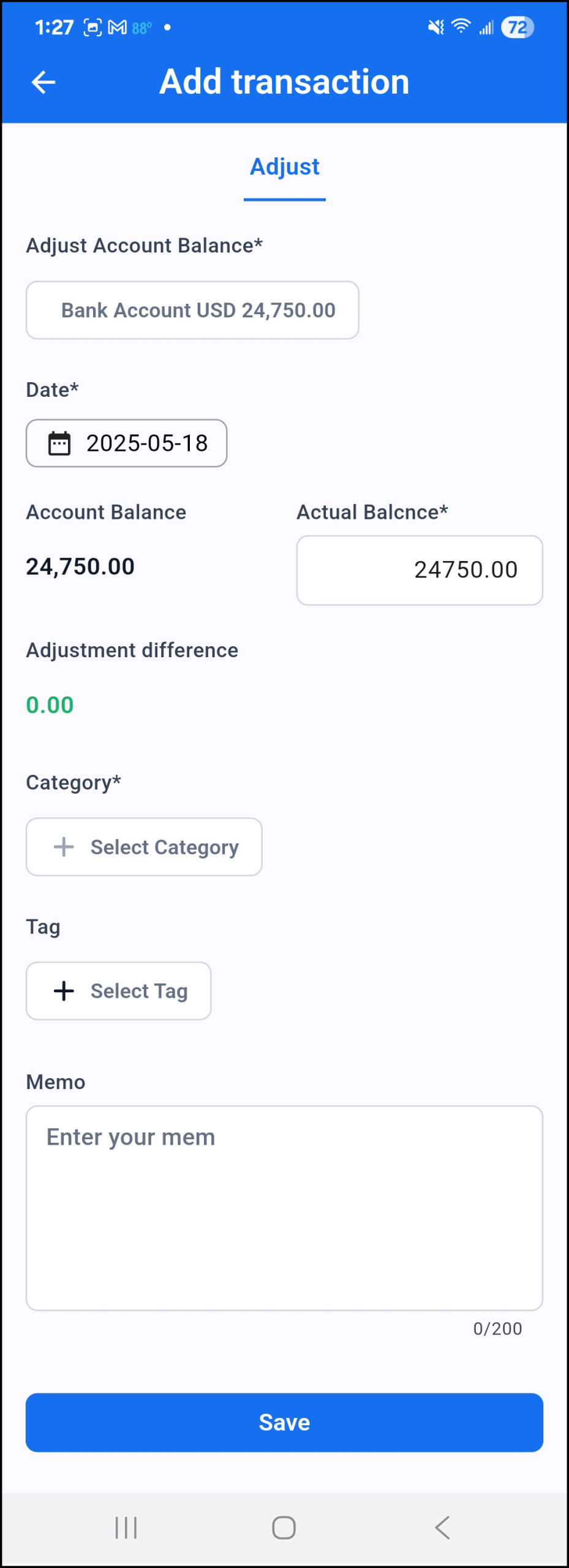Click the calendar icon in date field
The image size is (569, 1568).
59,443
